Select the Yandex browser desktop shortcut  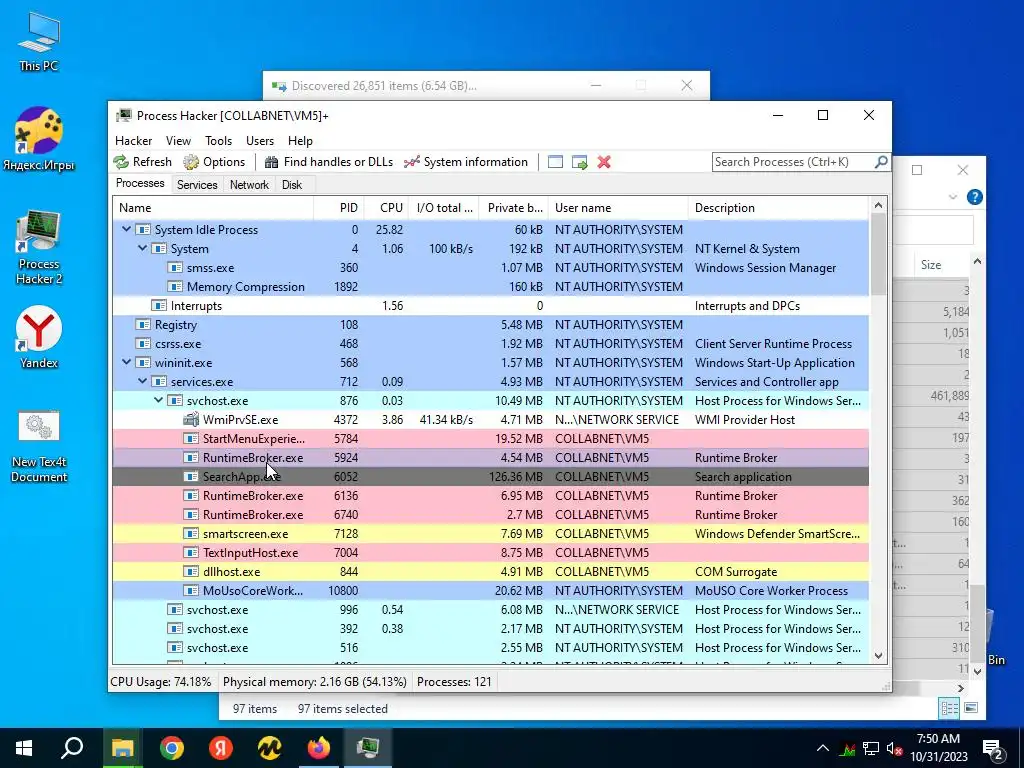(x=39, y=338)
